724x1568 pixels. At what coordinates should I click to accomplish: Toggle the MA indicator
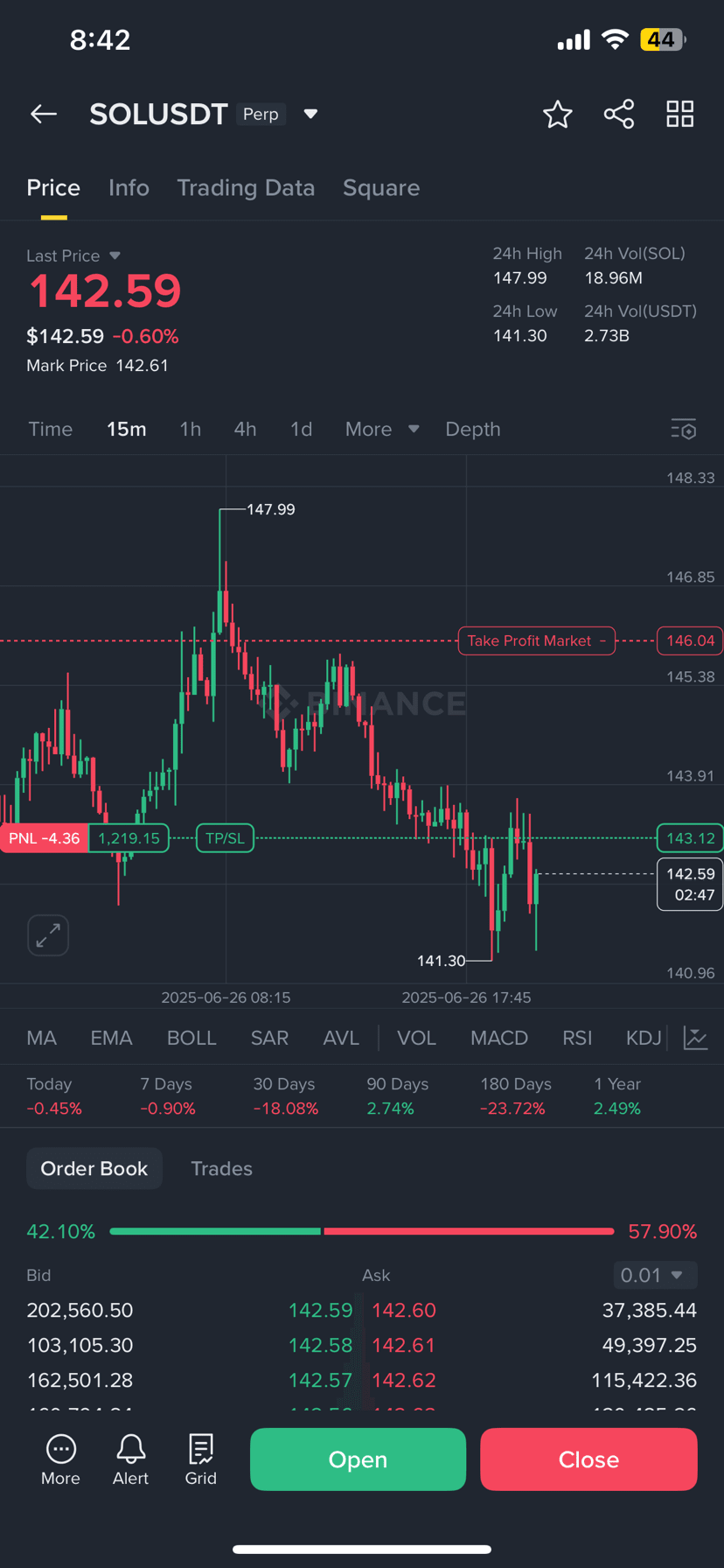[x=42, y=1039]
